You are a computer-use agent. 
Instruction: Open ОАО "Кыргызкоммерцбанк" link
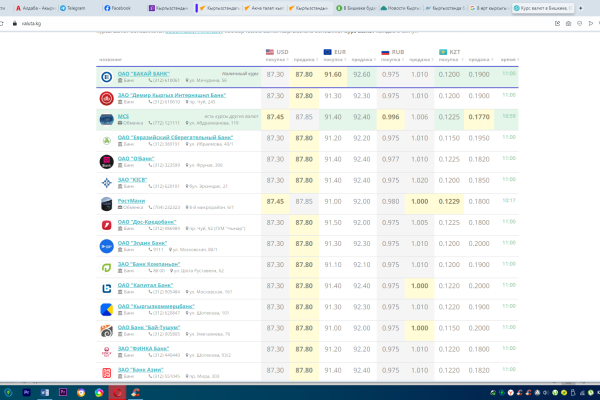156,306
